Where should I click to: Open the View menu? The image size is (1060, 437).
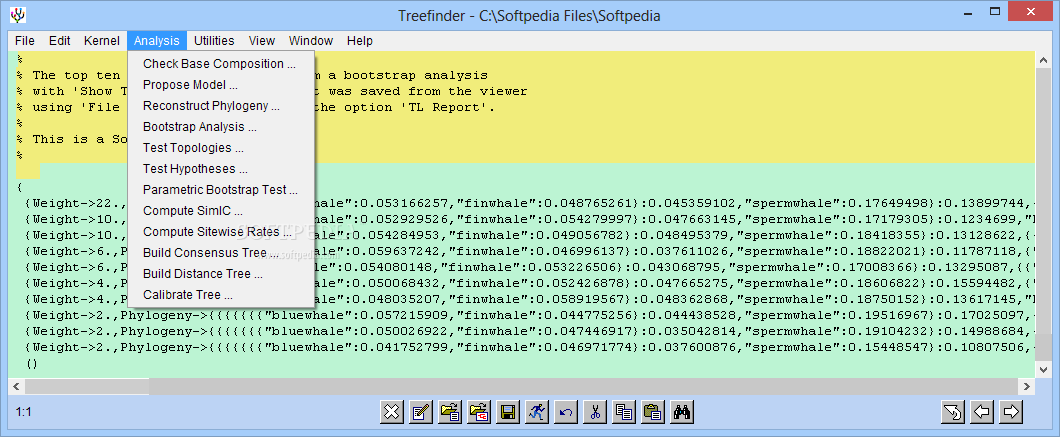click(x=262, y=41)
